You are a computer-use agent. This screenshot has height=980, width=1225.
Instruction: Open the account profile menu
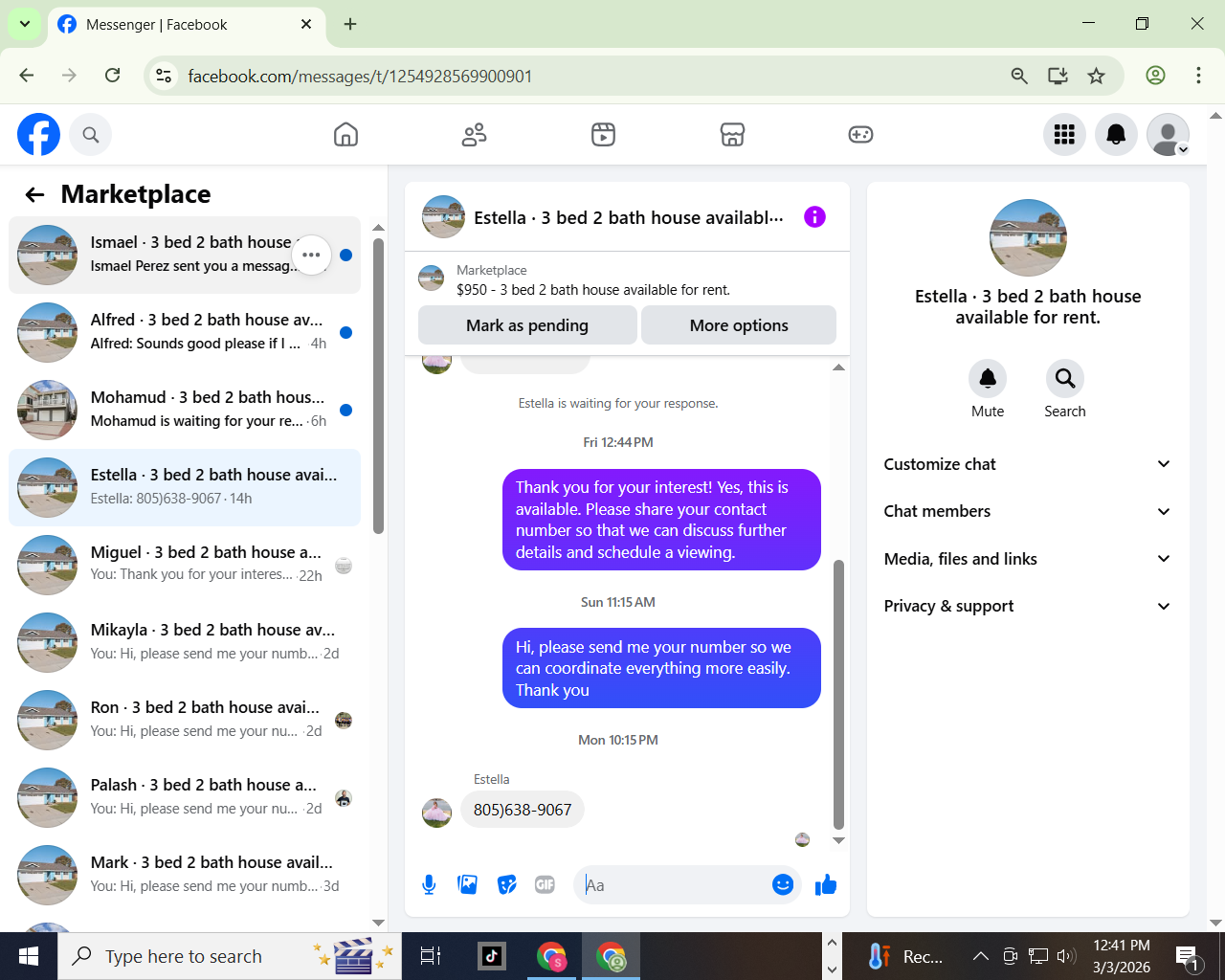[x=1168, y=135]
